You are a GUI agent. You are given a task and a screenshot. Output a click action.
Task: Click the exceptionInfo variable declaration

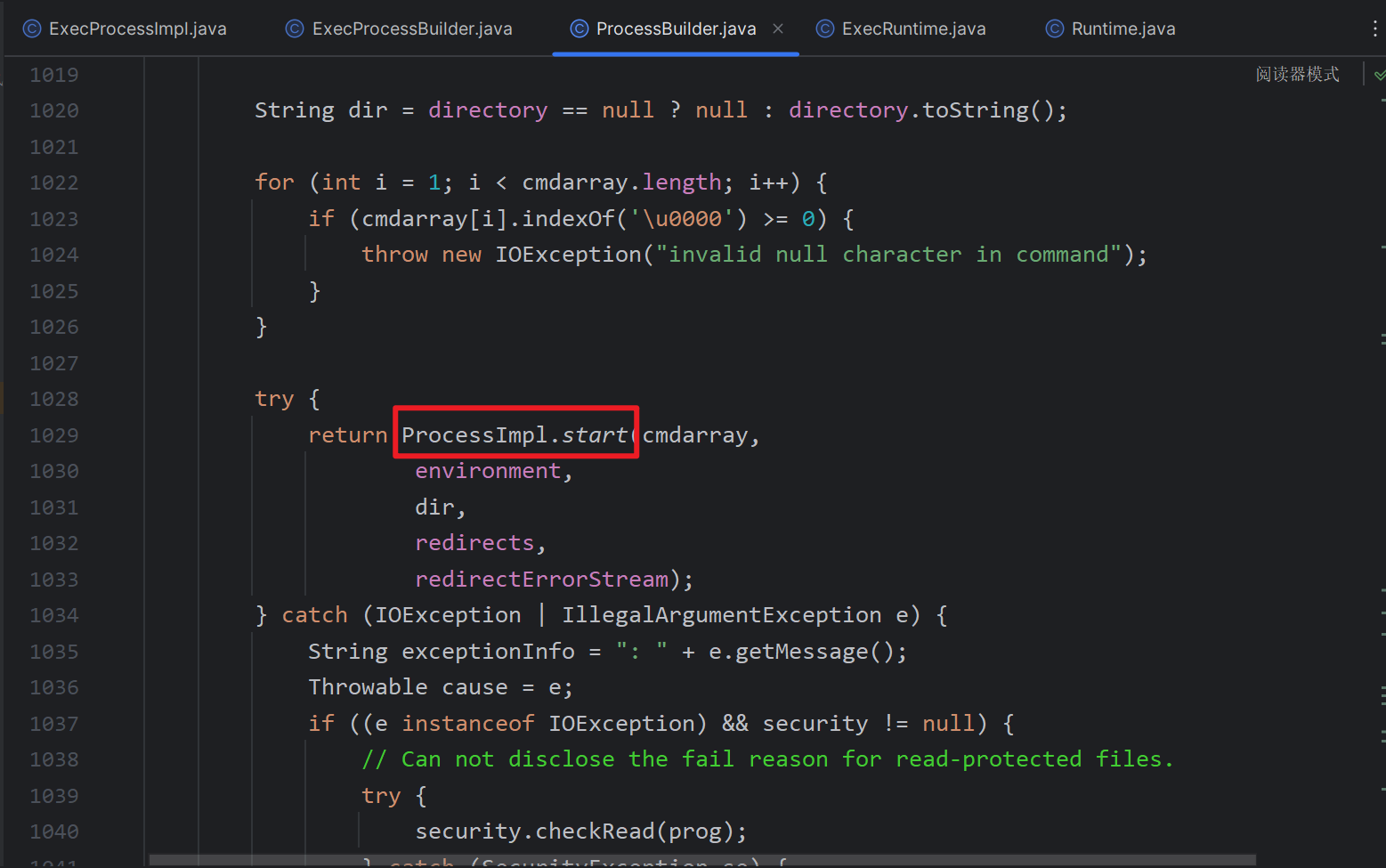[x=488, y=652]
